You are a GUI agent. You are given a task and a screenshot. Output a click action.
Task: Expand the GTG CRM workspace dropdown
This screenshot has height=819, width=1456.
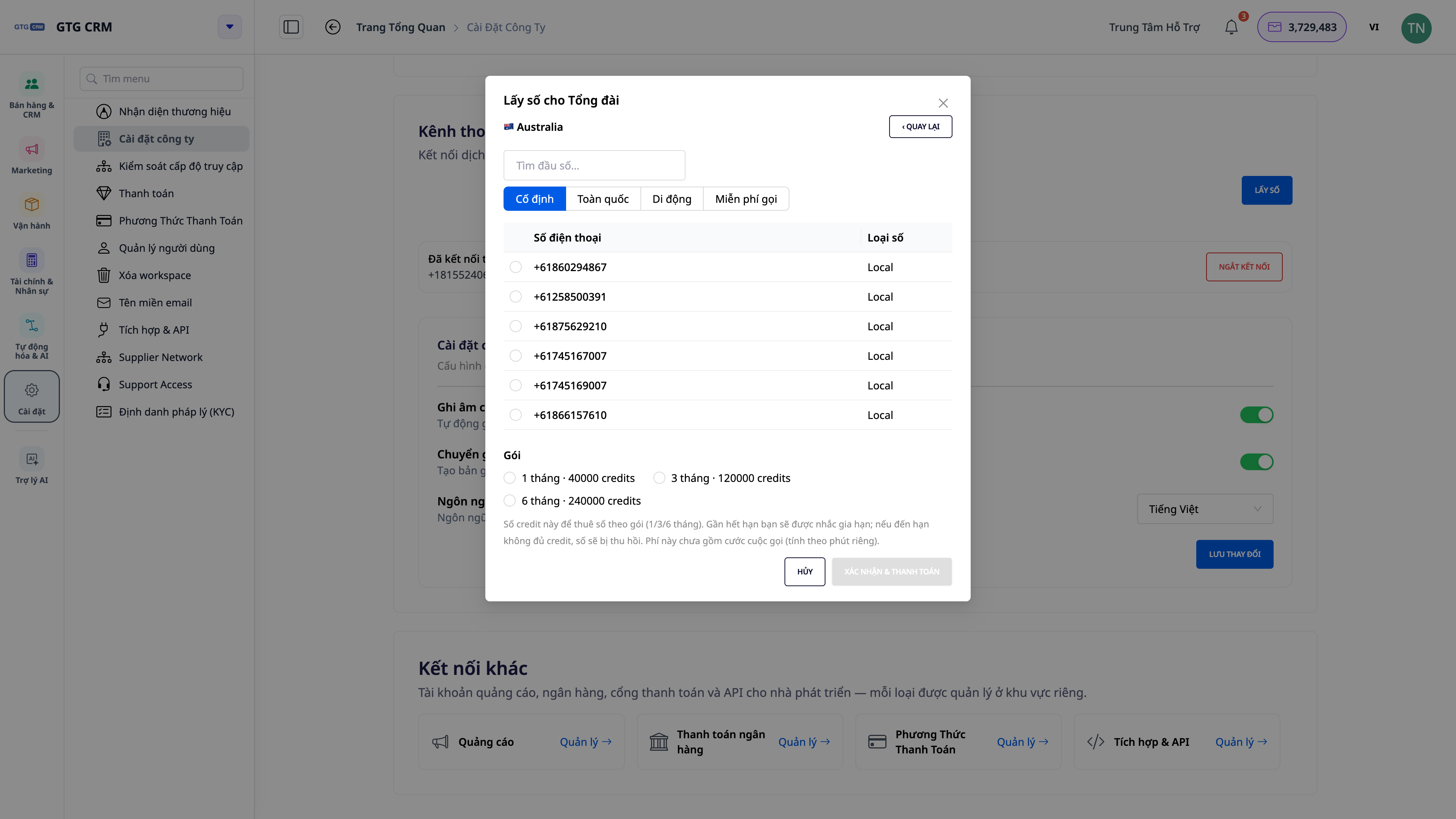click(x=229, y=27)
